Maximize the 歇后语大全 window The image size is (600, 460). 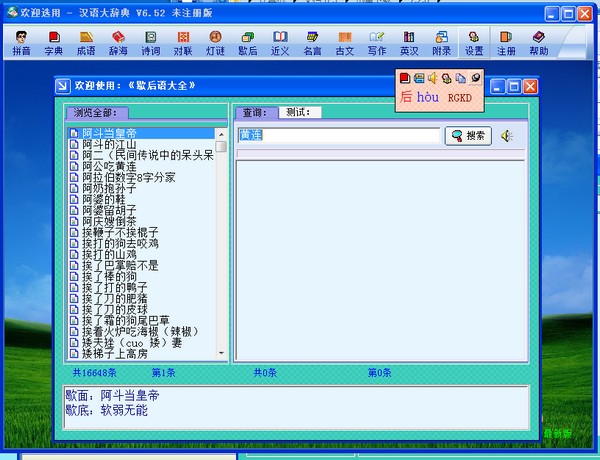514,86
